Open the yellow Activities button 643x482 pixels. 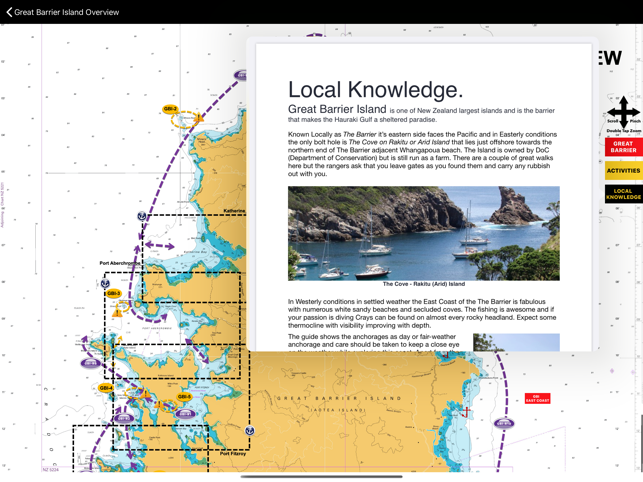[622, 171]
